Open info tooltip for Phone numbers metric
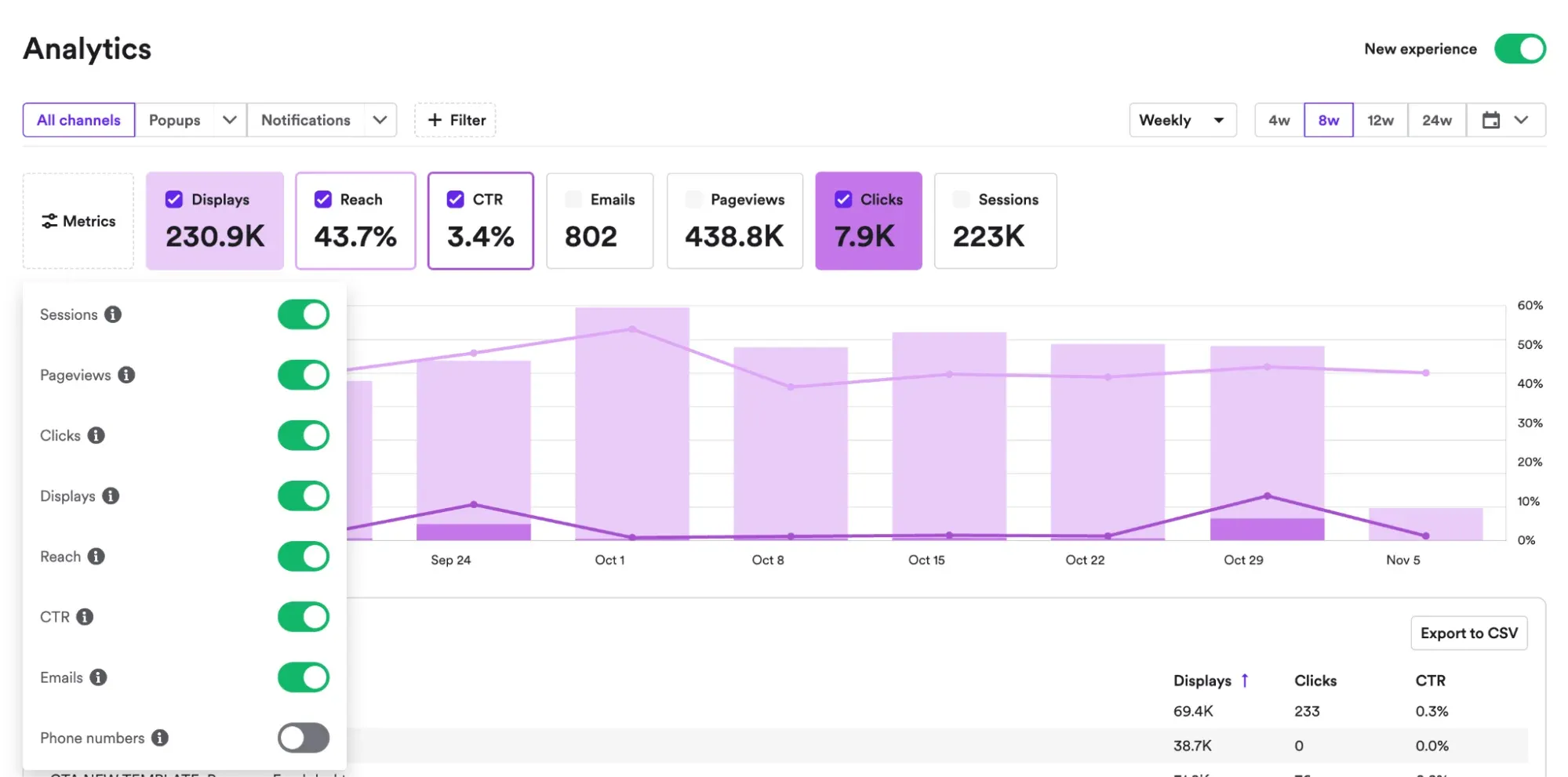The width and height of the screenshot is (1568, 777). coord(160,738)
